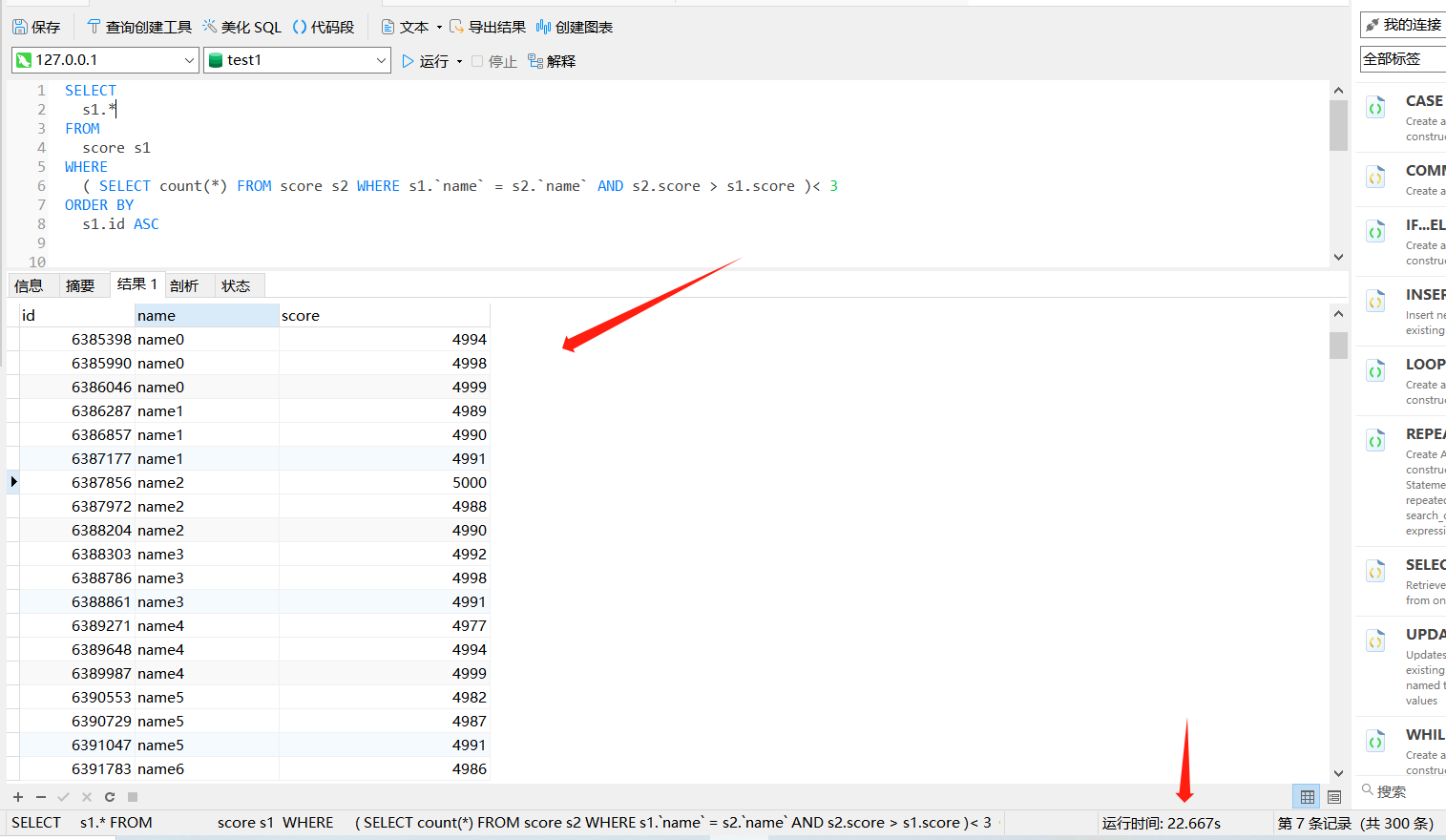Click the SQL editor scroll-up arrow
The image size is (1446, 840).
coord(1338,91)
